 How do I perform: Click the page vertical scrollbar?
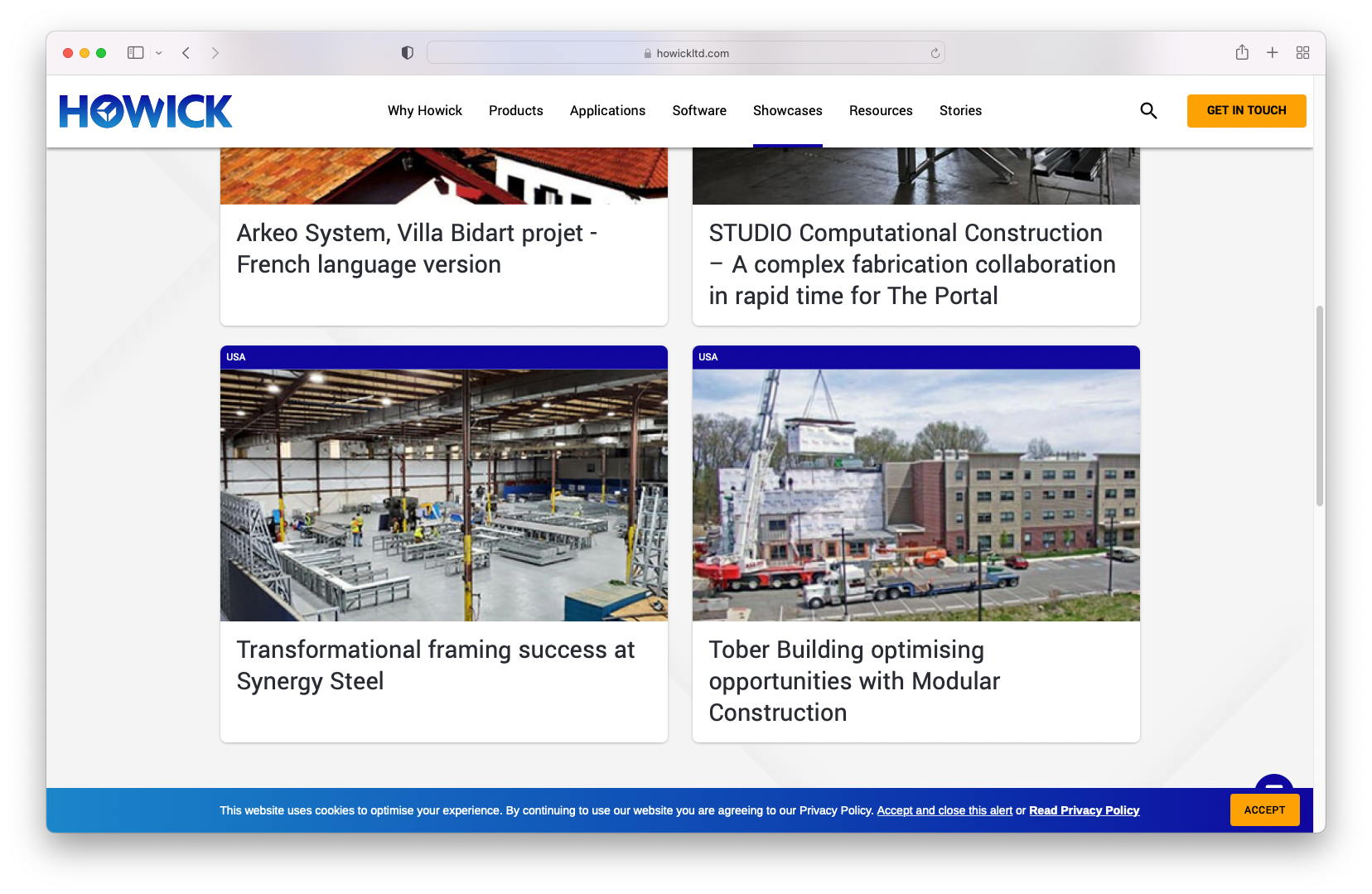pyautogui.click(x=1319, y=406)
